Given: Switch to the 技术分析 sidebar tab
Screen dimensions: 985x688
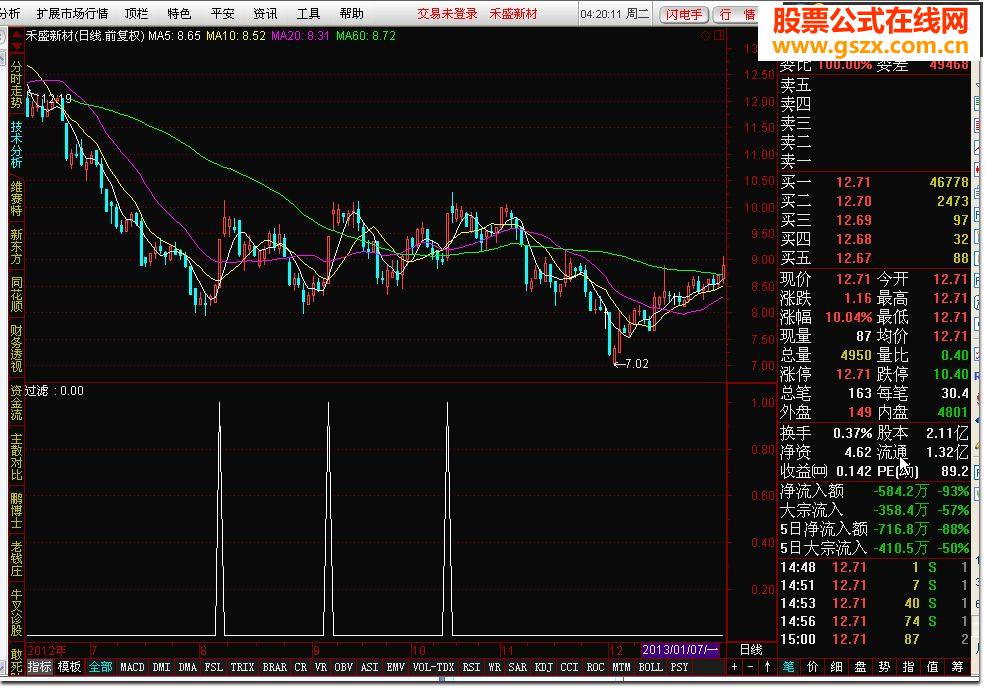Looking at the screenshot, I should [x=16, y=145].
